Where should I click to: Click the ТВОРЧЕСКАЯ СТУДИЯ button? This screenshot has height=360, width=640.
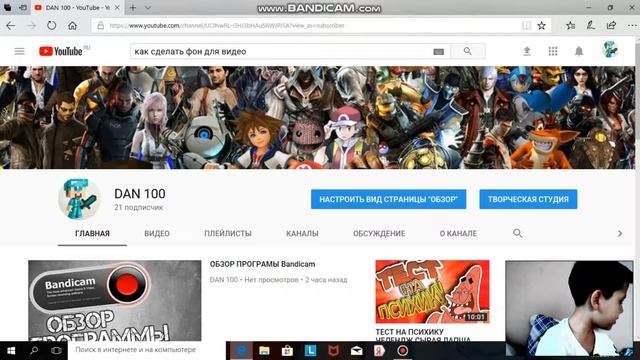[528, 199]
